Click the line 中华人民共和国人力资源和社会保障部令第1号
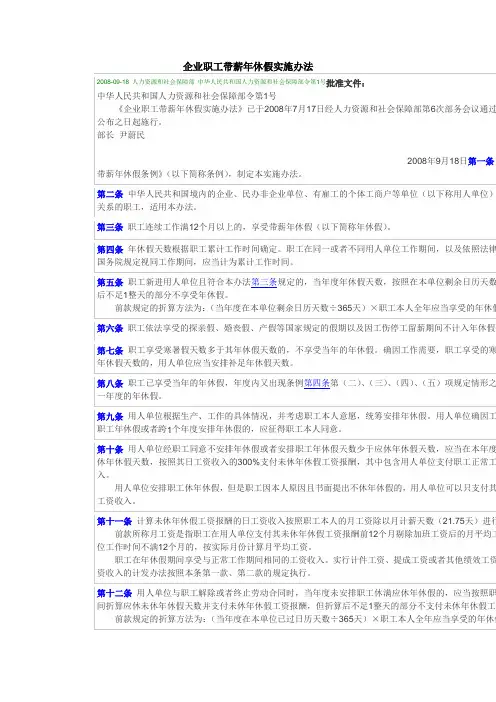Image resolution: width=496 pixels, height=702 pixels. (187, 96)
